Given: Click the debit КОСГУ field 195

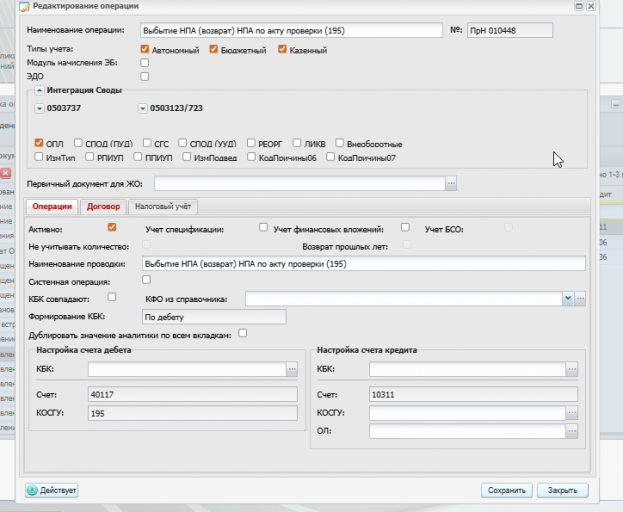Looking at the screenshot, I should pos(193,413).
